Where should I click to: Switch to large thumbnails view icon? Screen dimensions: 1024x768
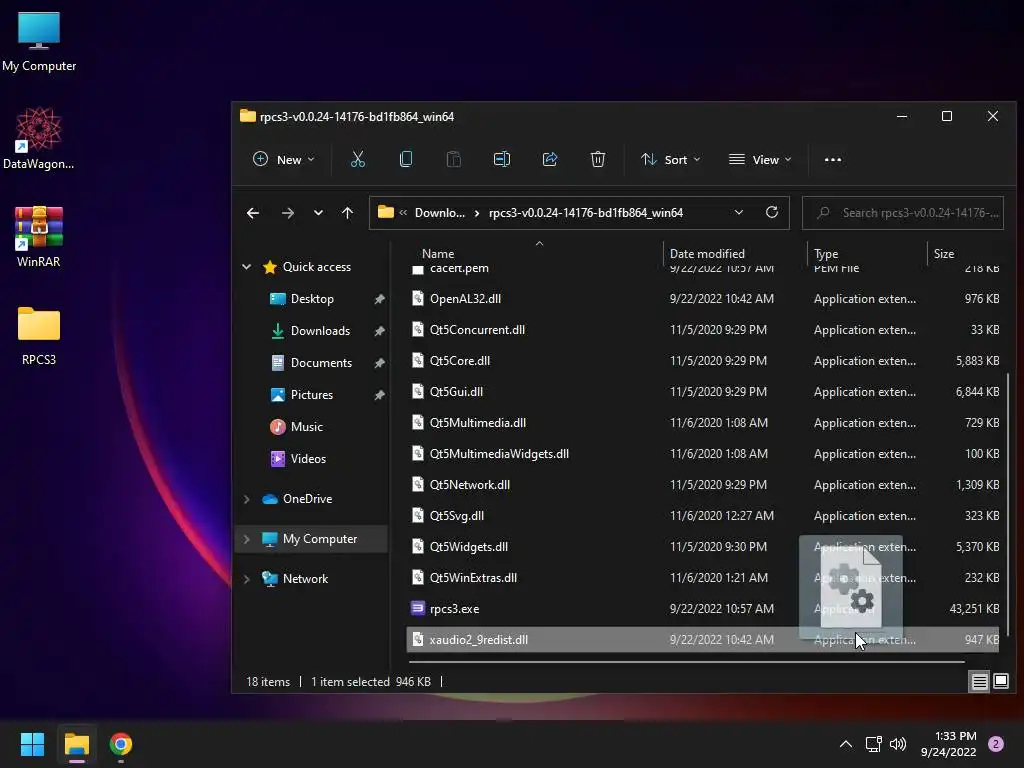pyautogui.click(x=1000, y=682)
